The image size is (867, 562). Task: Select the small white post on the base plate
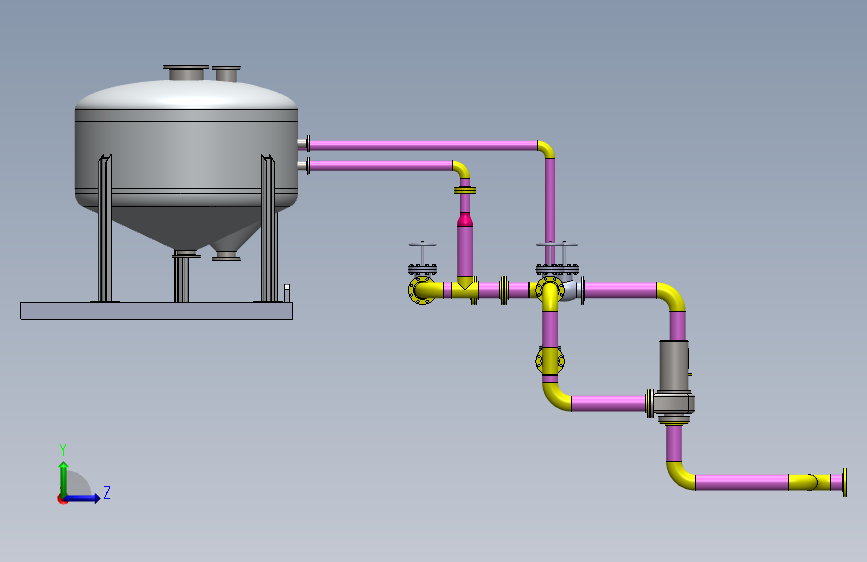pos(286,293)
